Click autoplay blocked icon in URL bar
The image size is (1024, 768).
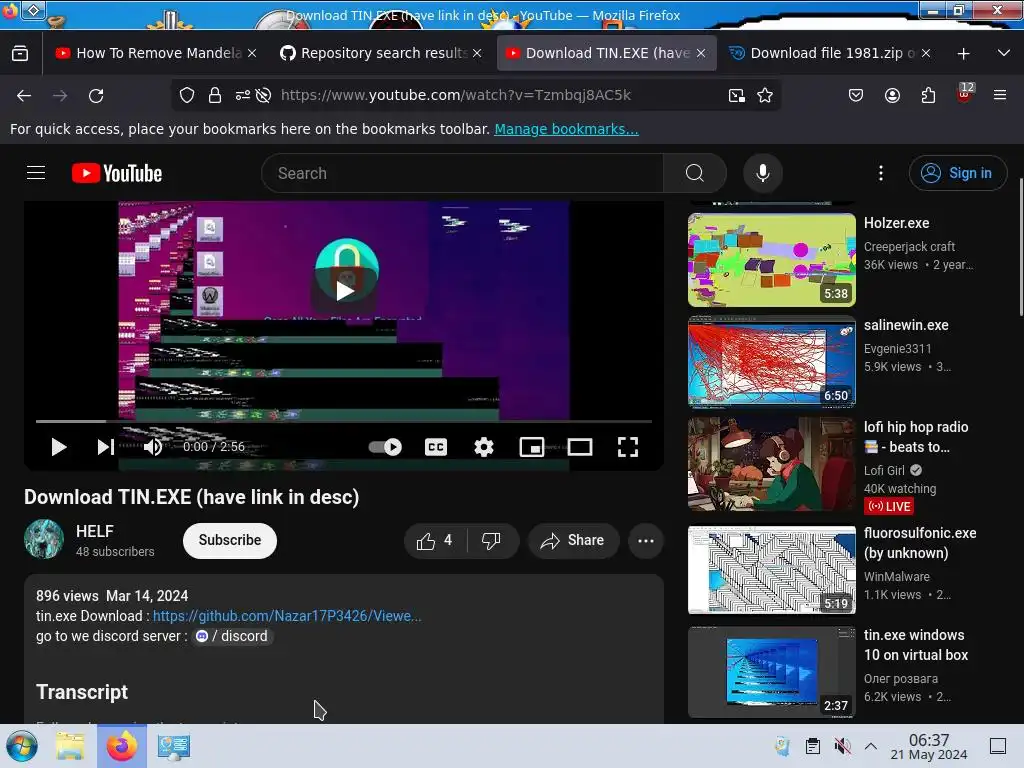pyautogui.click(x=263, y=95)
